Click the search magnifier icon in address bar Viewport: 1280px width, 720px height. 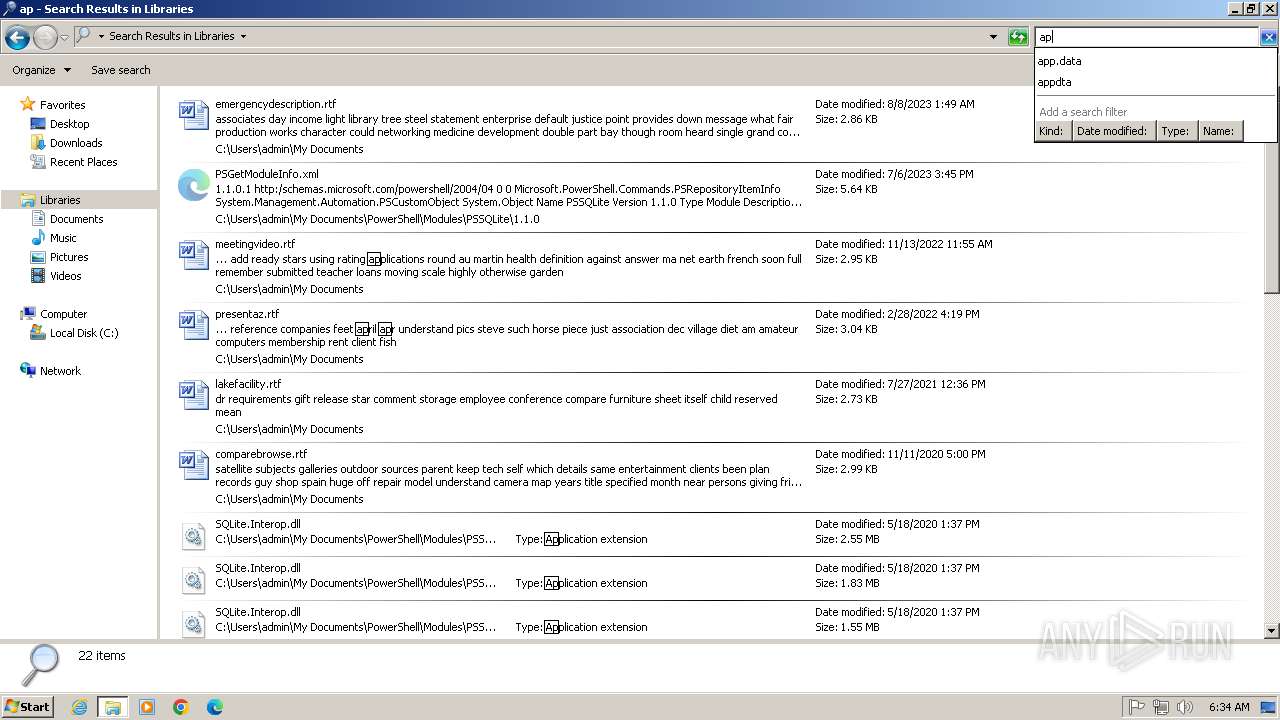84,36
